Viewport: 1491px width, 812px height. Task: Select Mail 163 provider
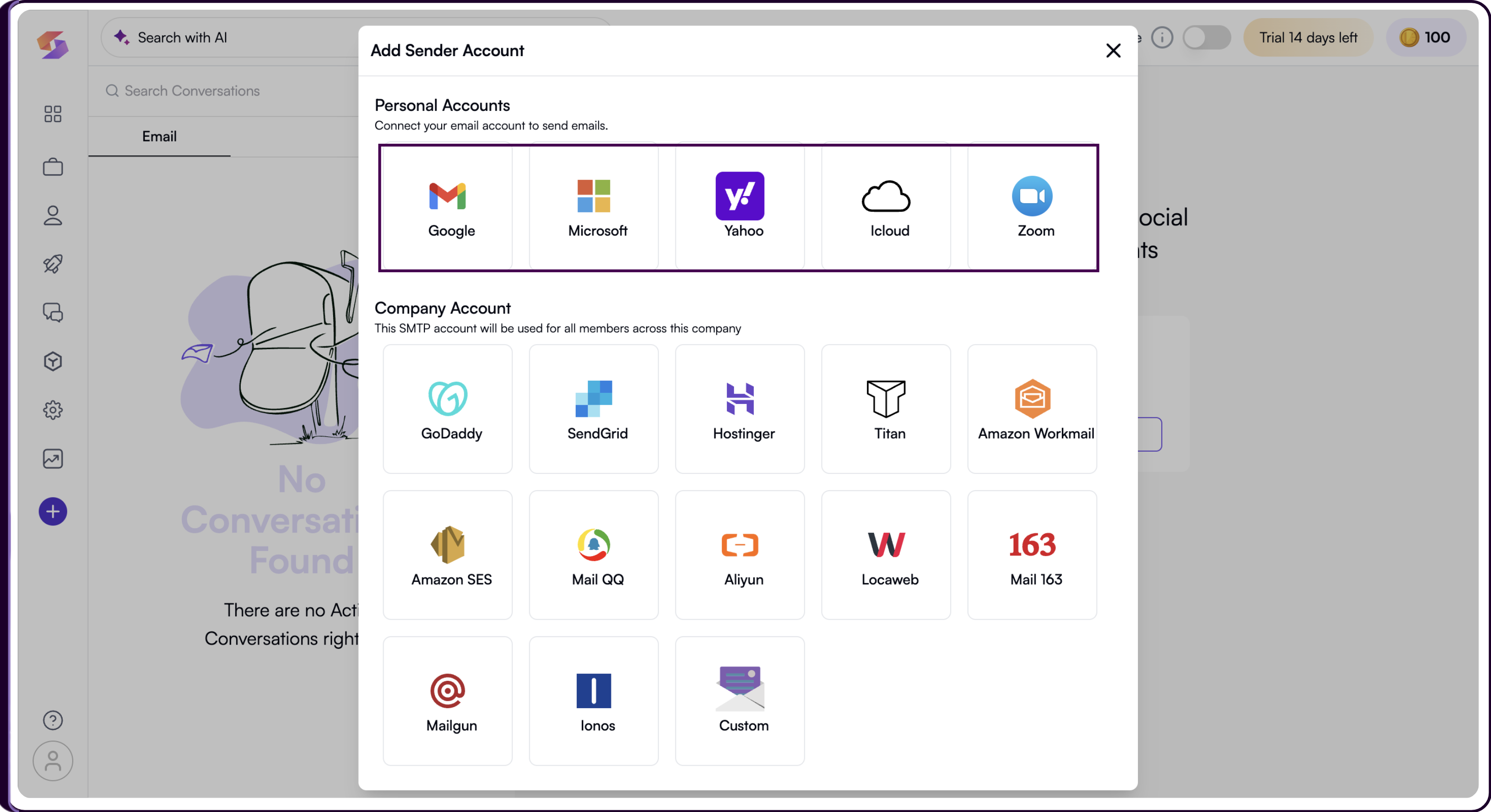click(x=1032, y=555)
